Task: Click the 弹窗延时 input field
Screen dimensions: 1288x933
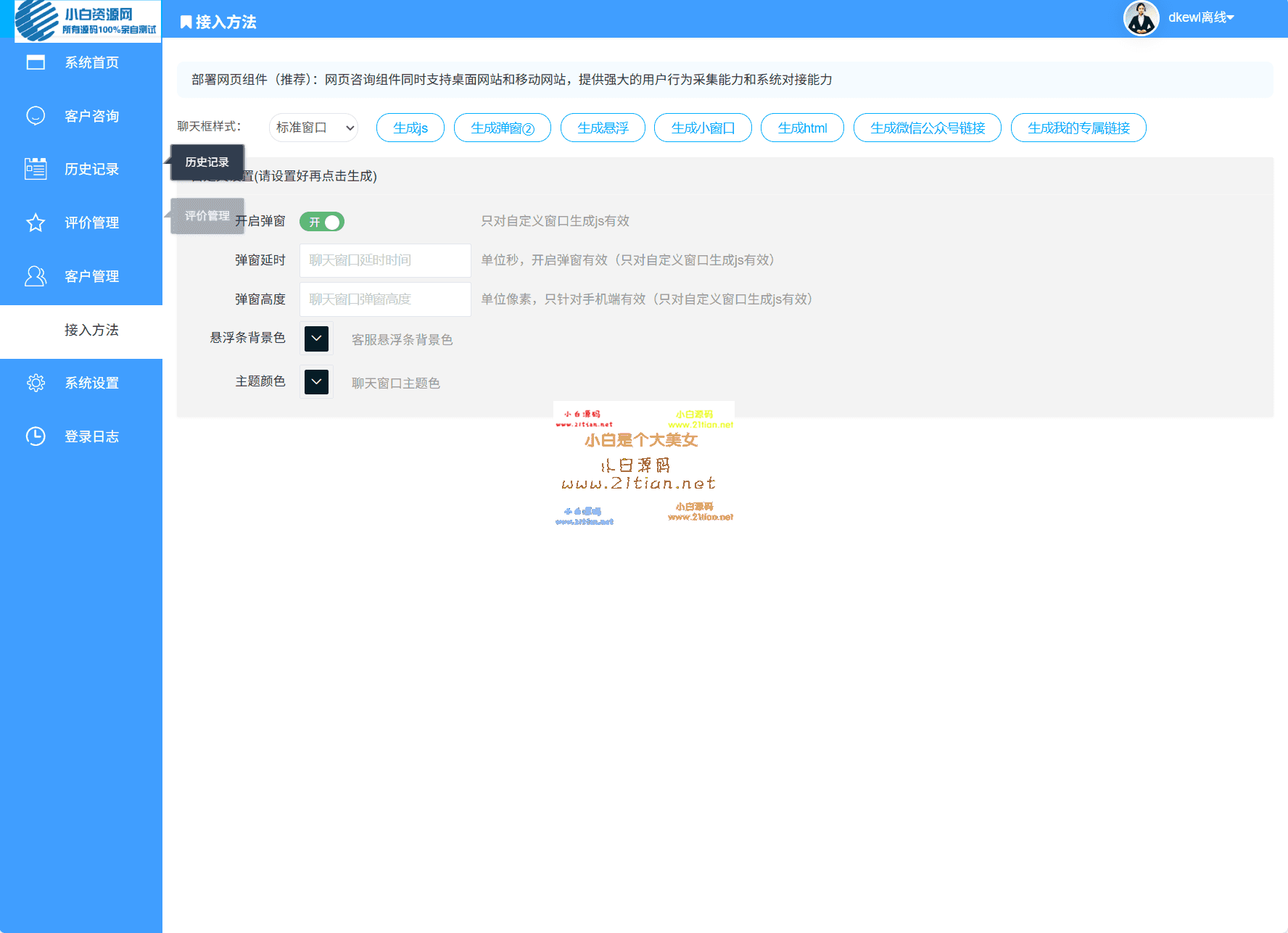Action: 384,260
